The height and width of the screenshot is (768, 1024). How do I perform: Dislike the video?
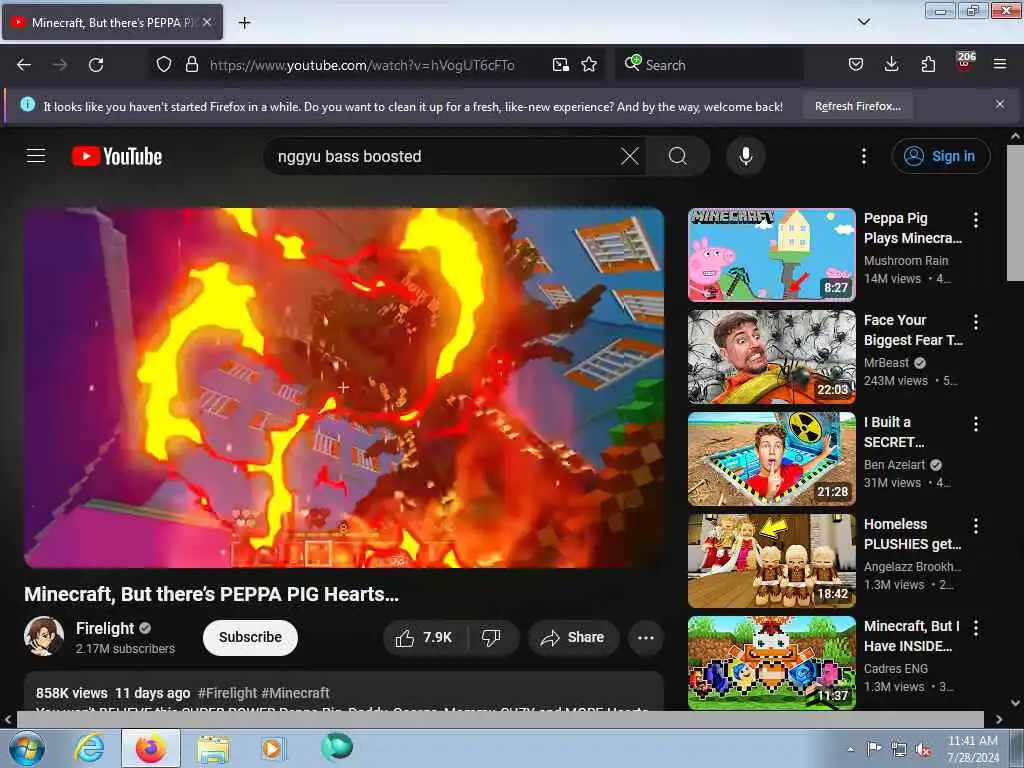pos(491,637)
